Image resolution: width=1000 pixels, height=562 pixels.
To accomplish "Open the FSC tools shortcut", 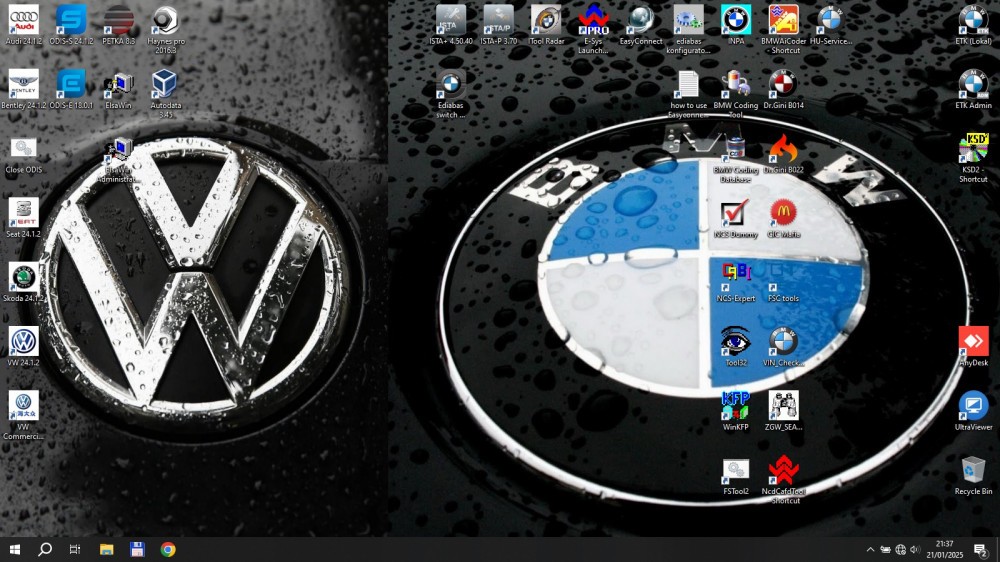I will tap(784, 283).
